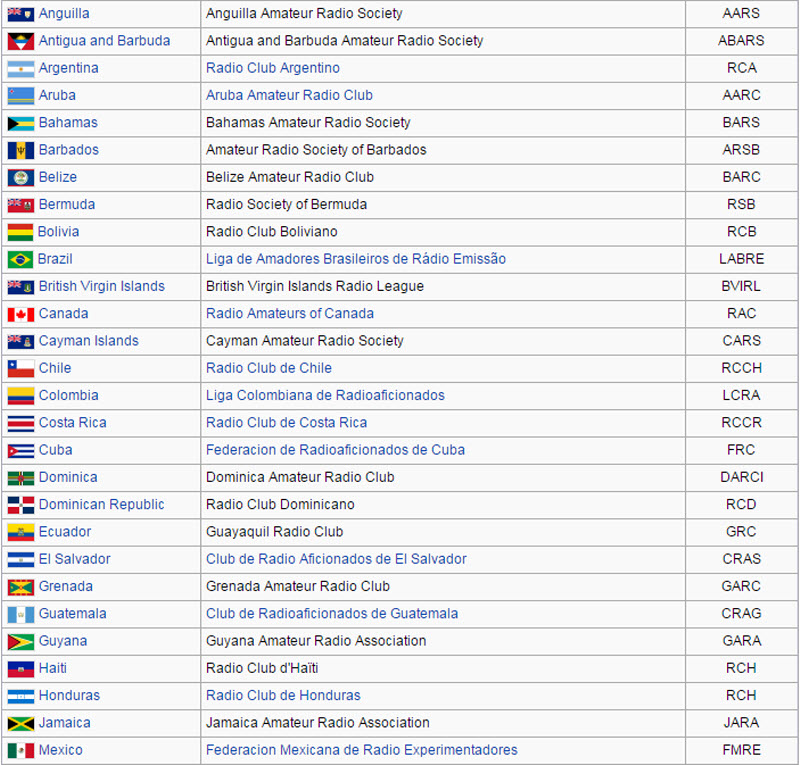Click the Guatemala flag icon
Viewport: 800px width, 765px height.
21,614
